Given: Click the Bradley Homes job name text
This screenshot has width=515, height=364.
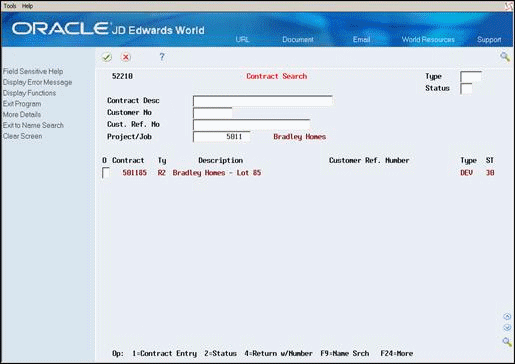Looking at the screenshot, I should (x=299, y=137).
